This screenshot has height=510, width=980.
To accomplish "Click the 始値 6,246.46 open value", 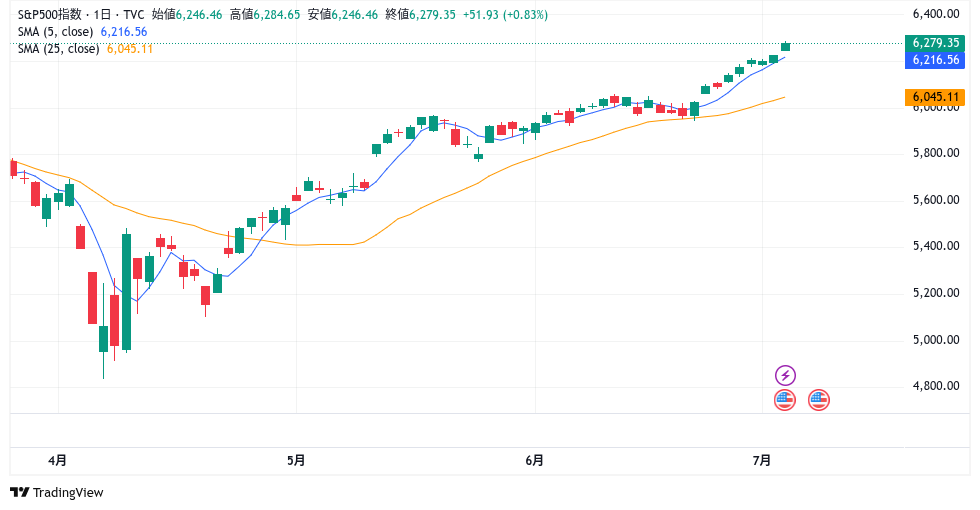I will click(187, 14).
